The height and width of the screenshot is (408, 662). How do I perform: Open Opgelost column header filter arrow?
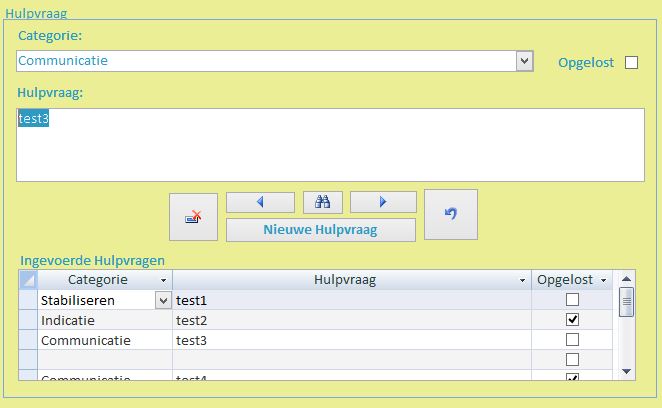(603, 280)
